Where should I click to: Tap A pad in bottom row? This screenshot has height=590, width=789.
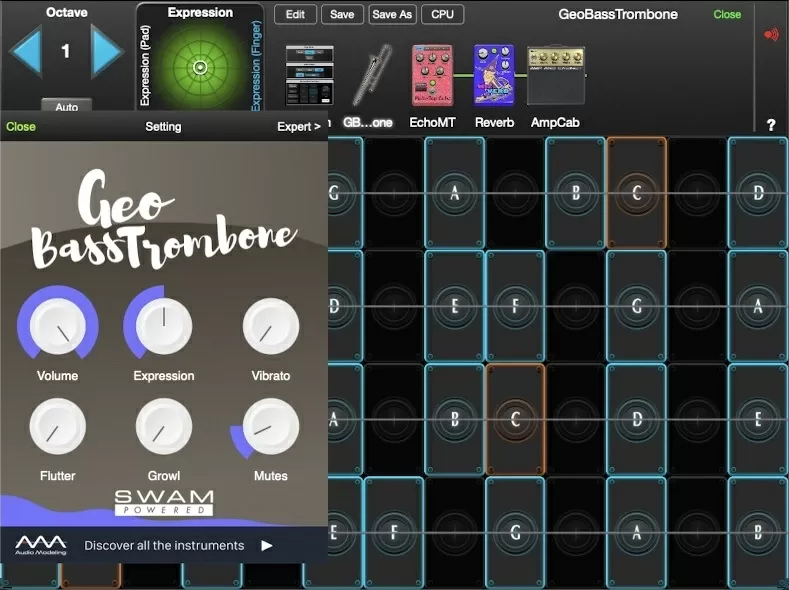click(x=637, y=532)
